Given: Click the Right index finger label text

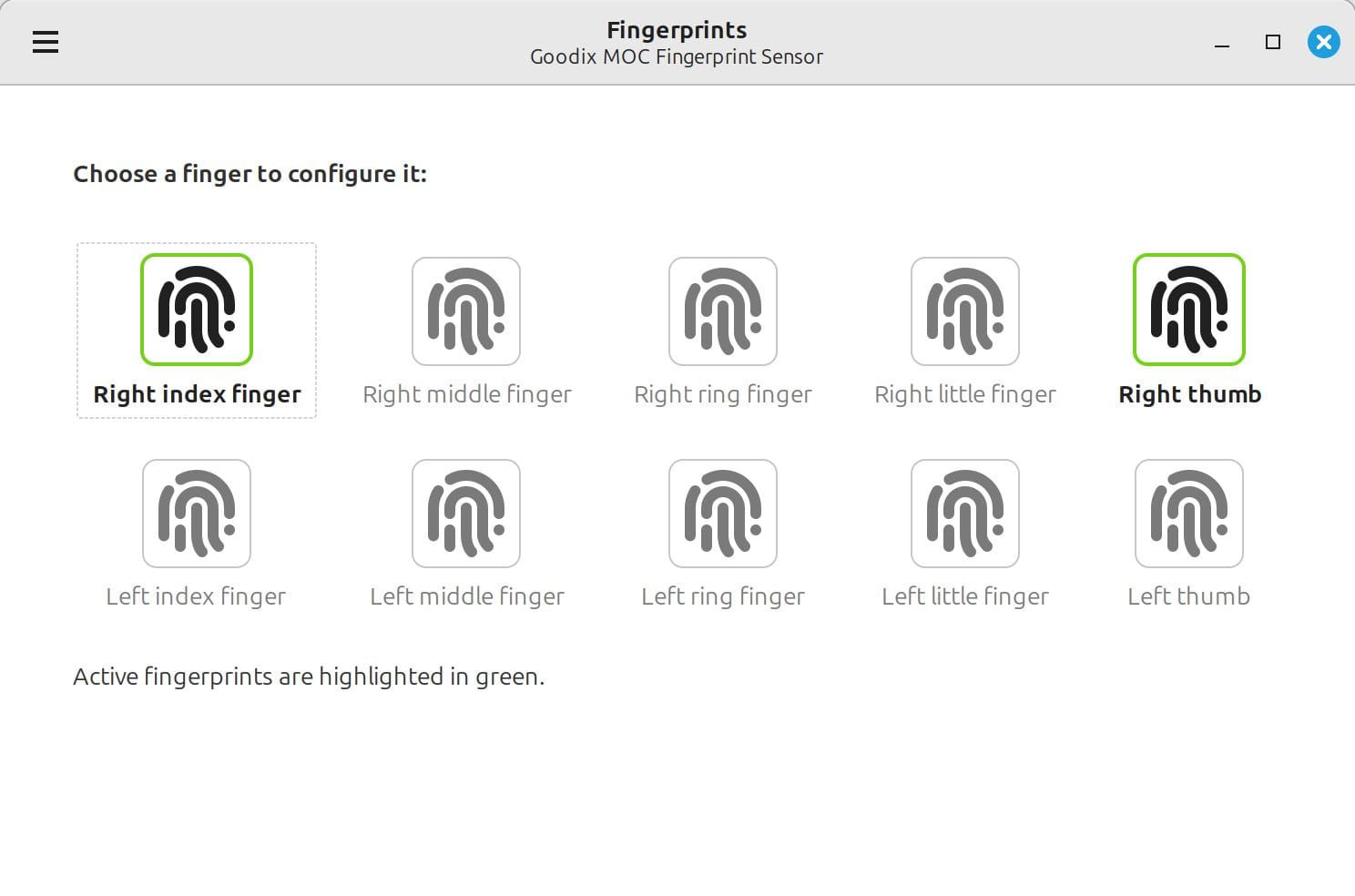Looking at the screenshot, I should tap(196, 393).
